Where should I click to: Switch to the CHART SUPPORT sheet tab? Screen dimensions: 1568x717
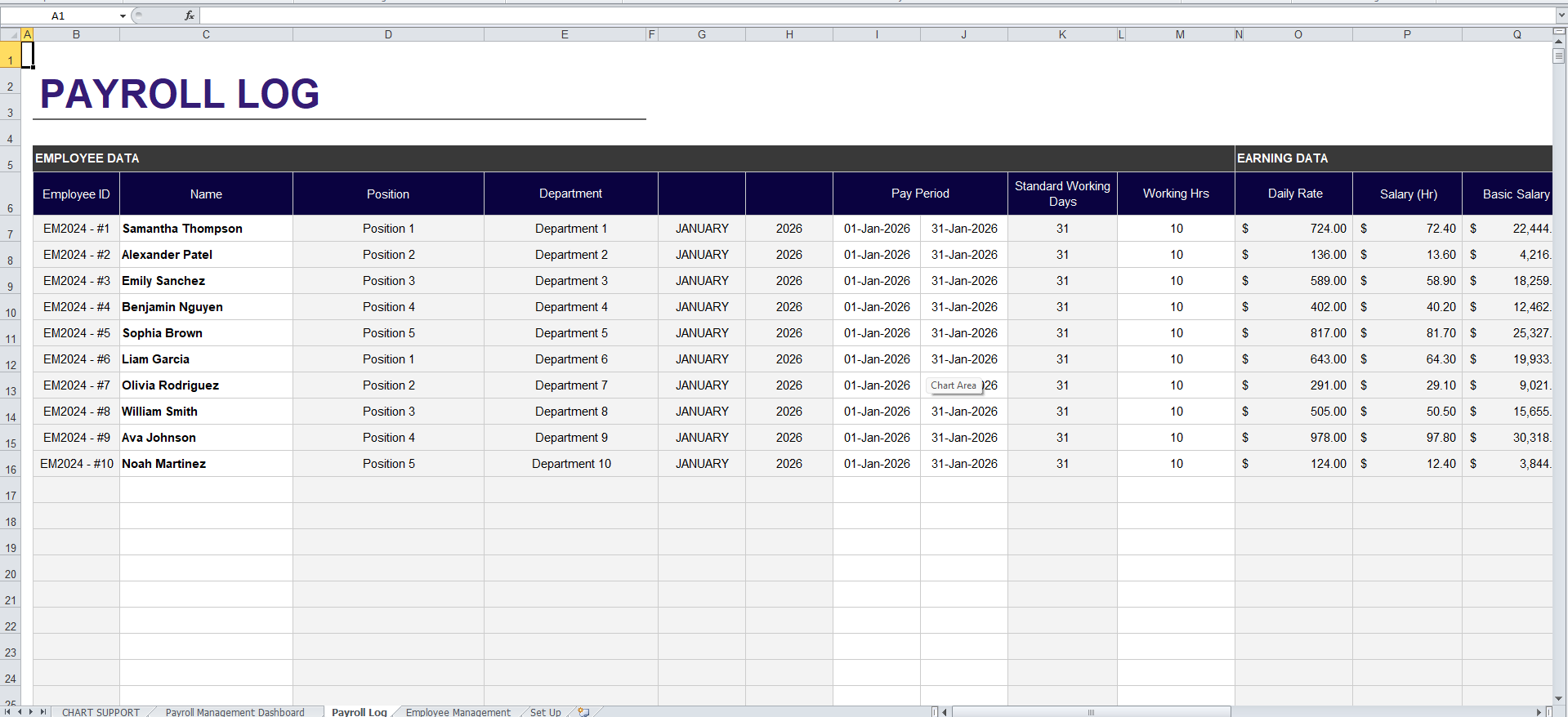coord(101,712)
